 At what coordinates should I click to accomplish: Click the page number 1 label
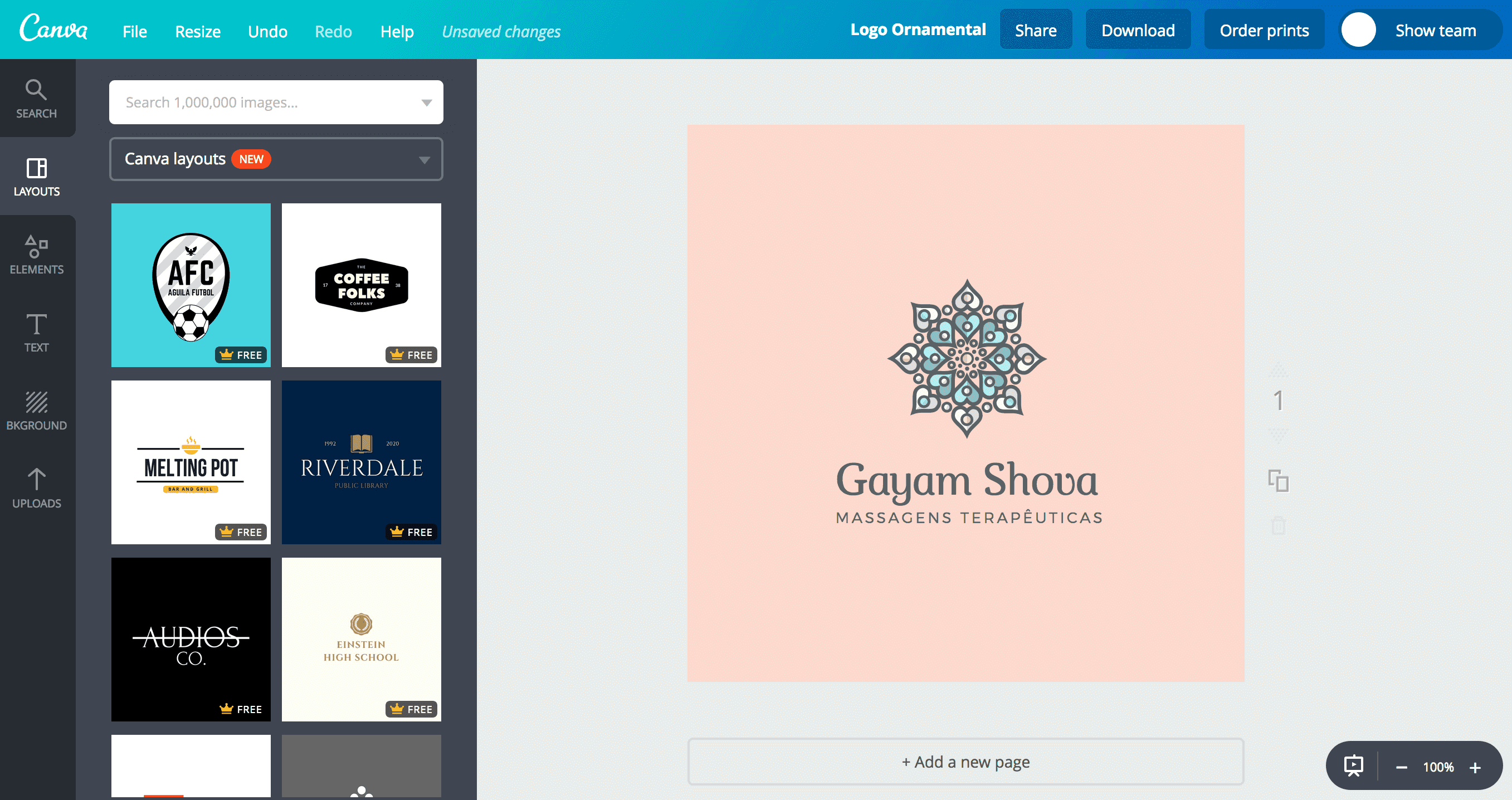[x=1279, y=401]
